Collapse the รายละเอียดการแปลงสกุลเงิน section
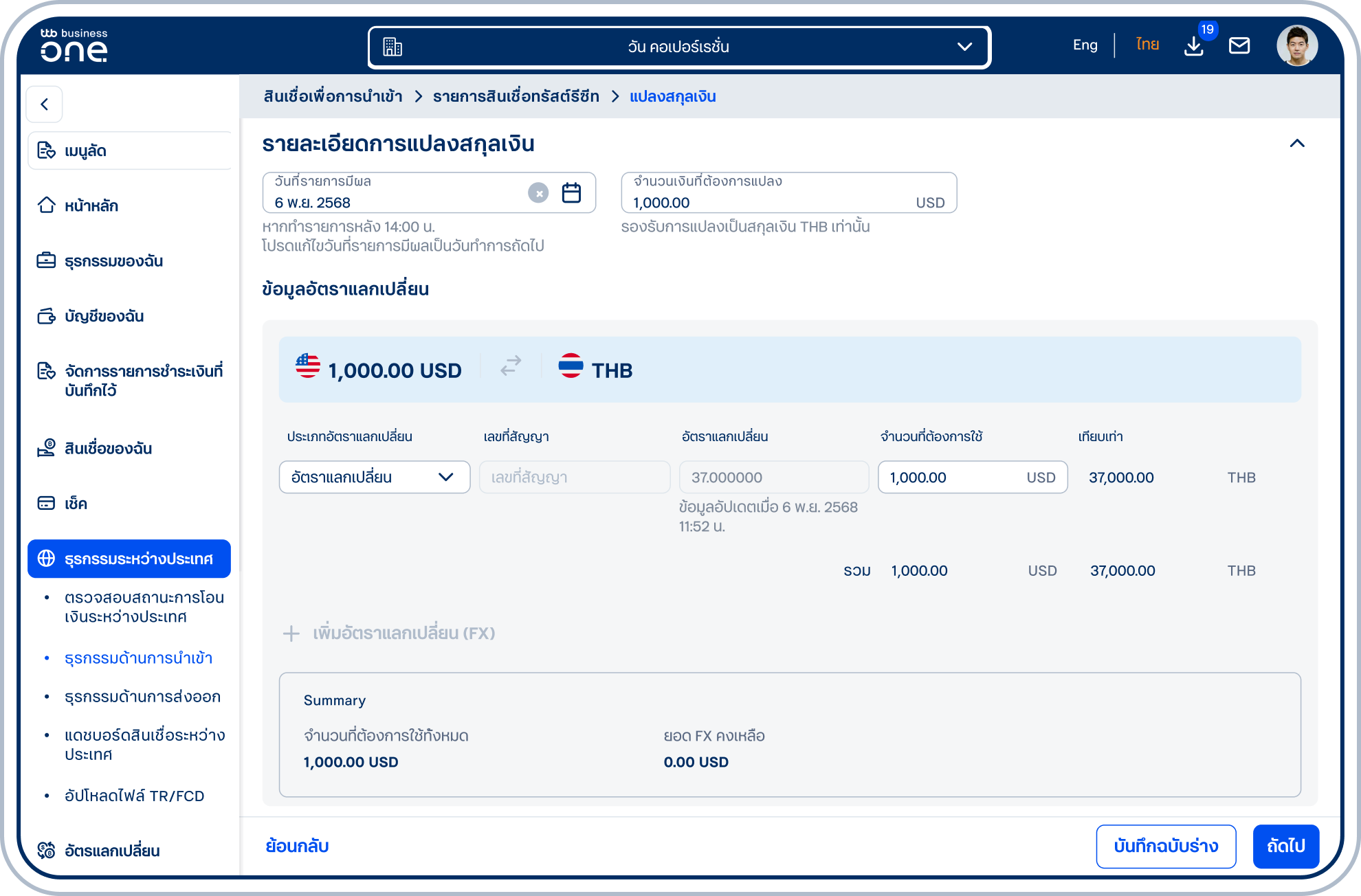Viewport: 1361px width, 896px height. pos(1297,144)
